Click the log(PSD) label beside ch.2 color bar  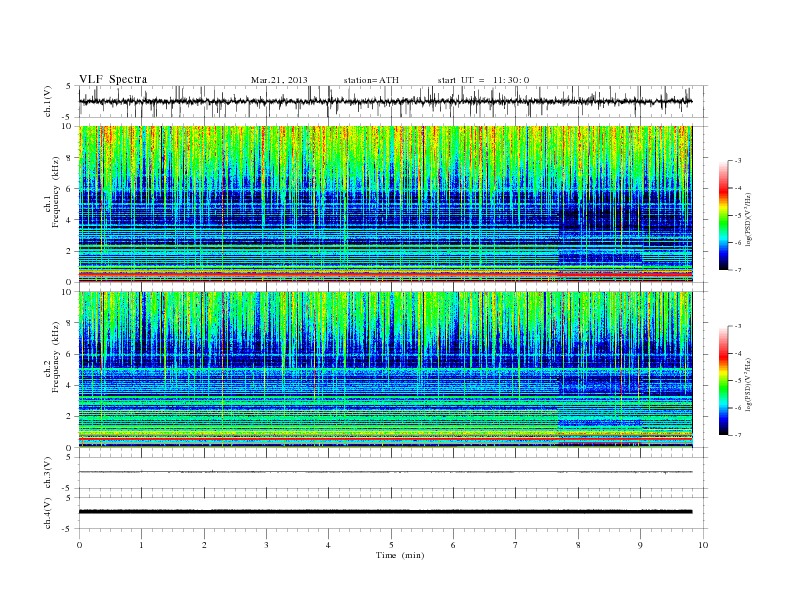pyautogui.click(x=749, y=384)
